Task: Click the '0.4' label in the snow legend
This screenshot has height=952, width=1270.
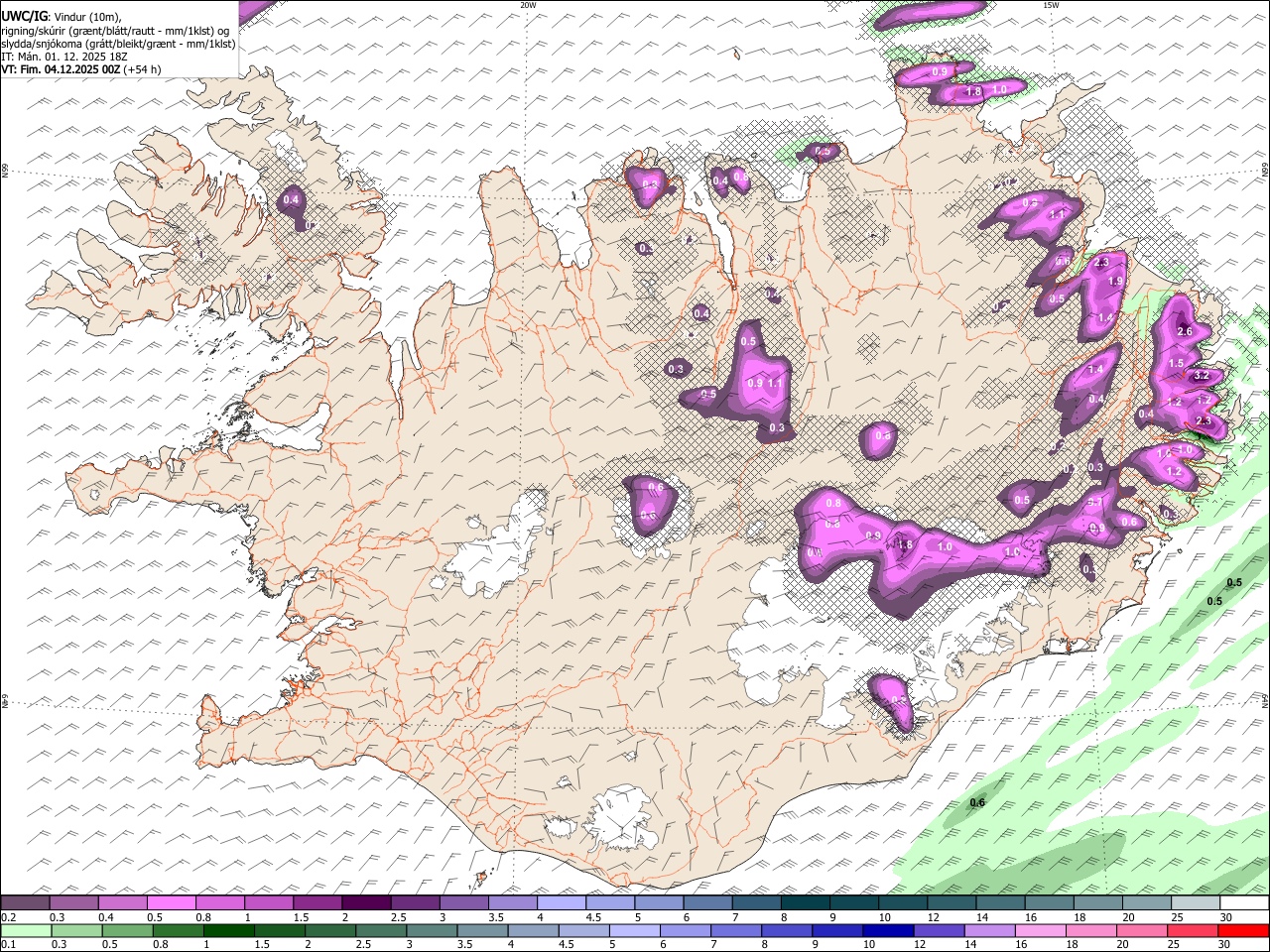Action: coord(106,917)
